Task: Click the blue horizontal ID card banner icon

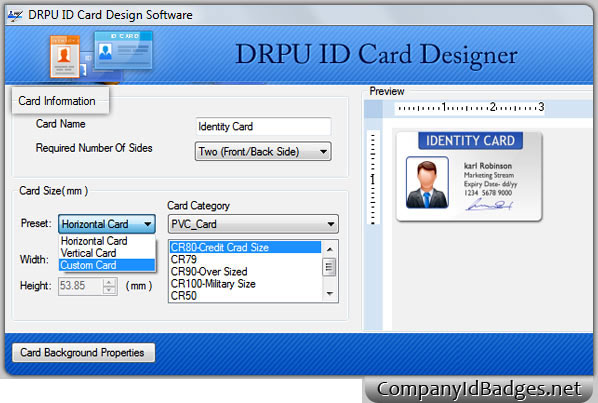Action: coord(124,50)
